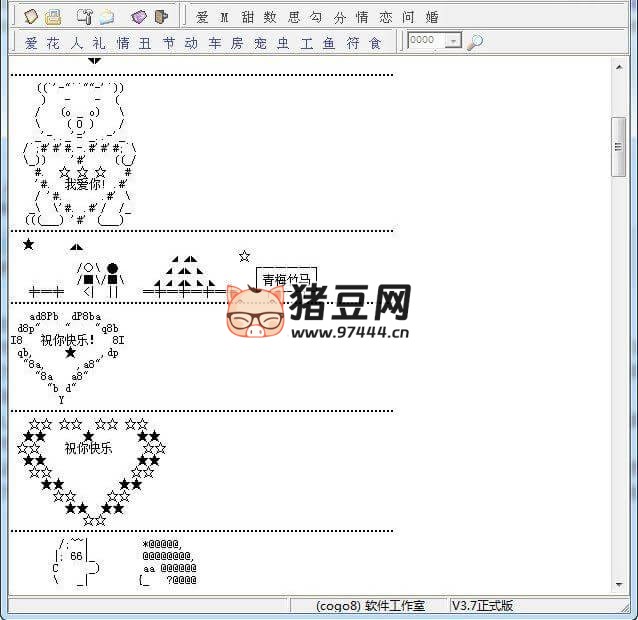Select the 礼 category button
638x620 pixels.
[99, 42]
